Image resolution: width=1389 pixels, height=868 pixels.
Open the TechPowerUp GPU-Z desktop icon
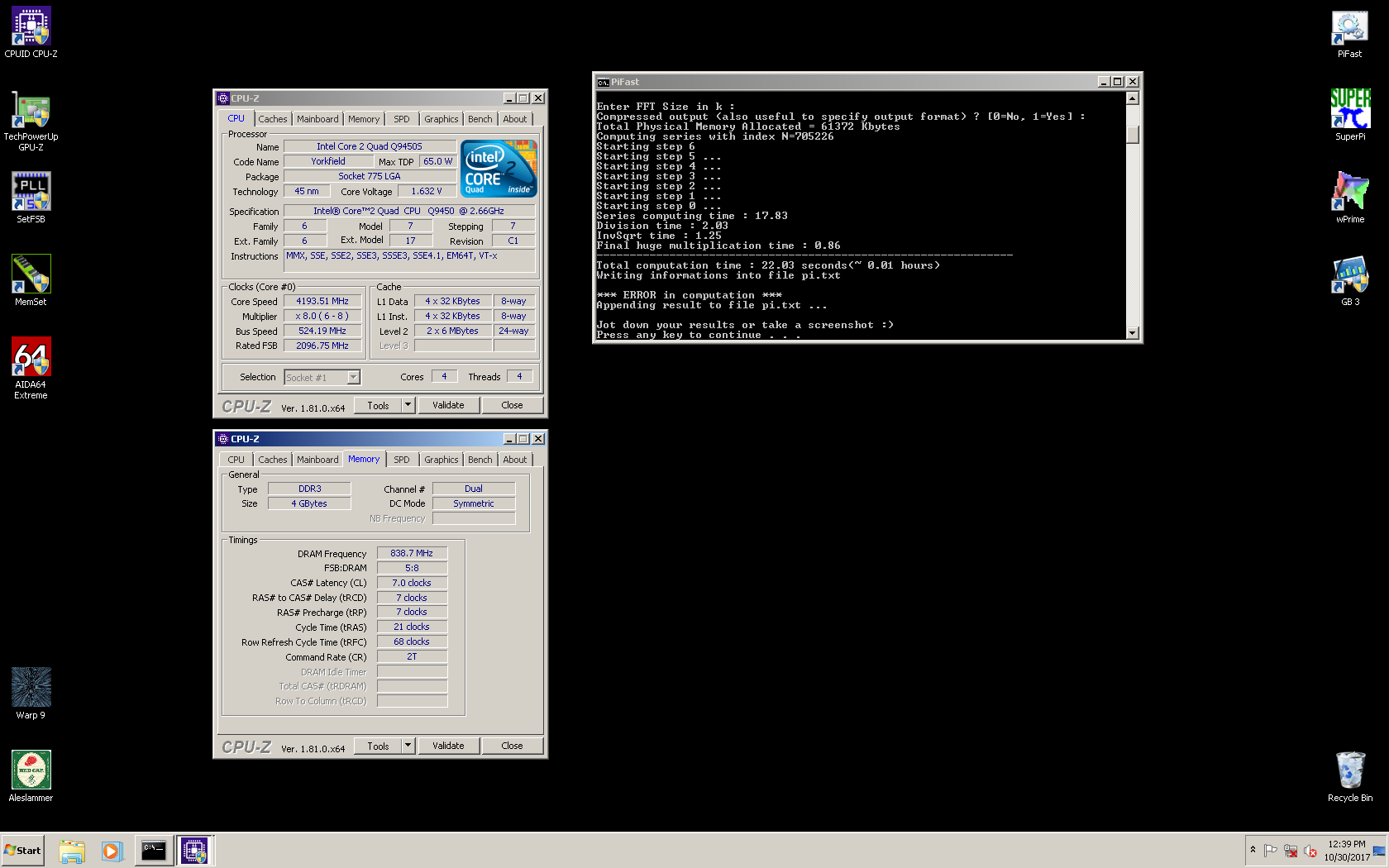31,121
